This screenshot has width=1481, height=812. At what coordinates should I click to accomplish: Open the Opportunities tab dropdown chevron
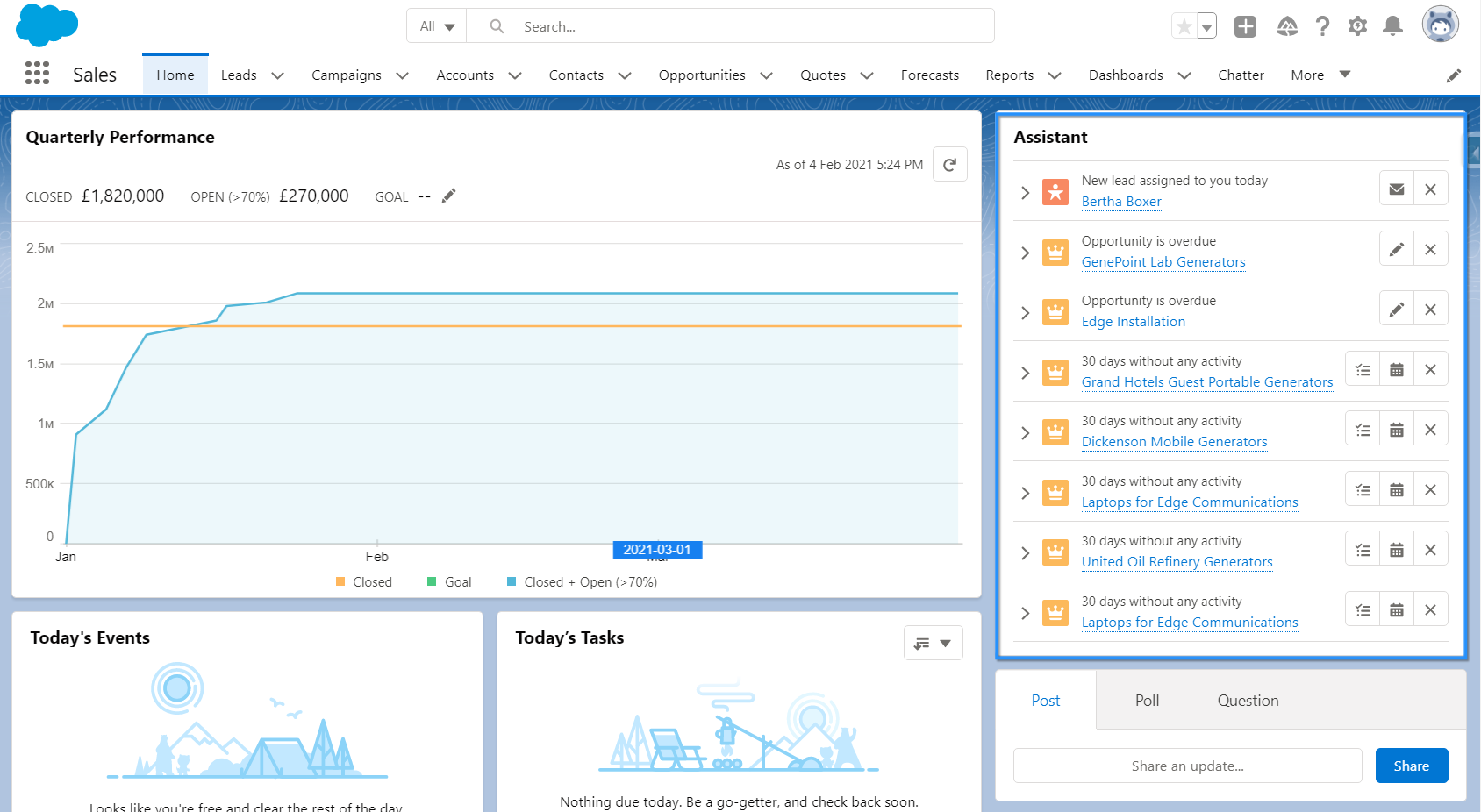[766, 75]
